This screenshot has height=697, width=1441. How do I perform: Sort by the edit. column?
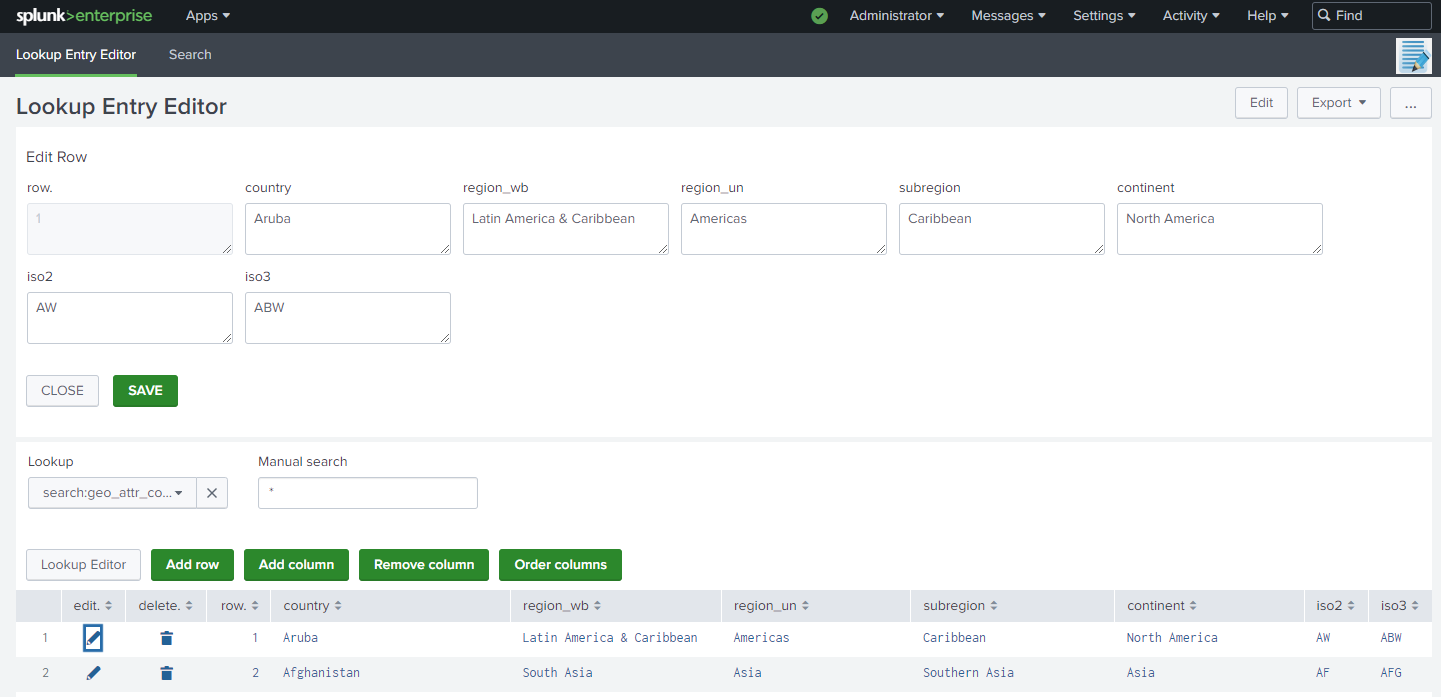[x=93, y=606]
